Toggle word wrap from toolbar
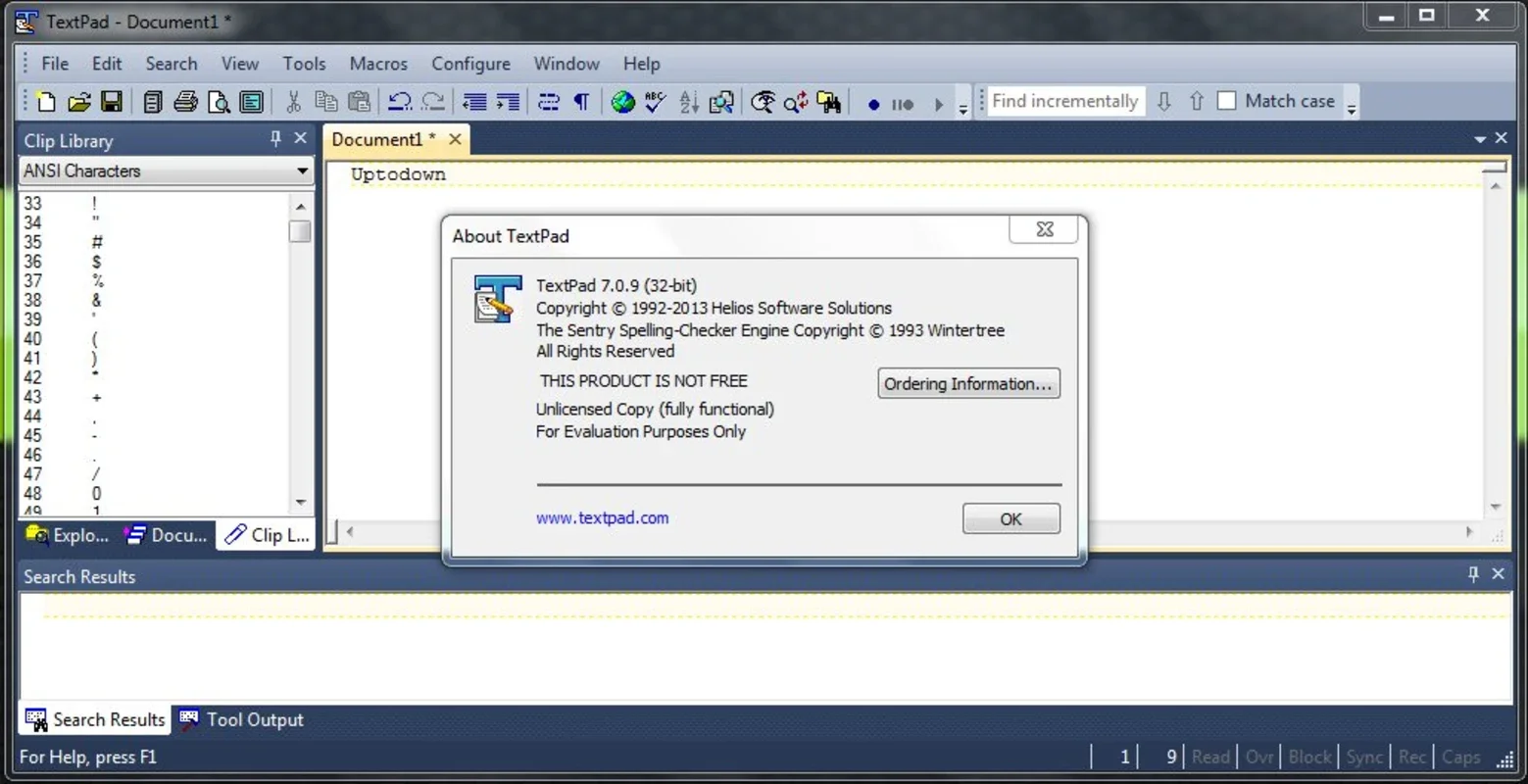Viewport: 1528px width, 784px height. point(549,102)
